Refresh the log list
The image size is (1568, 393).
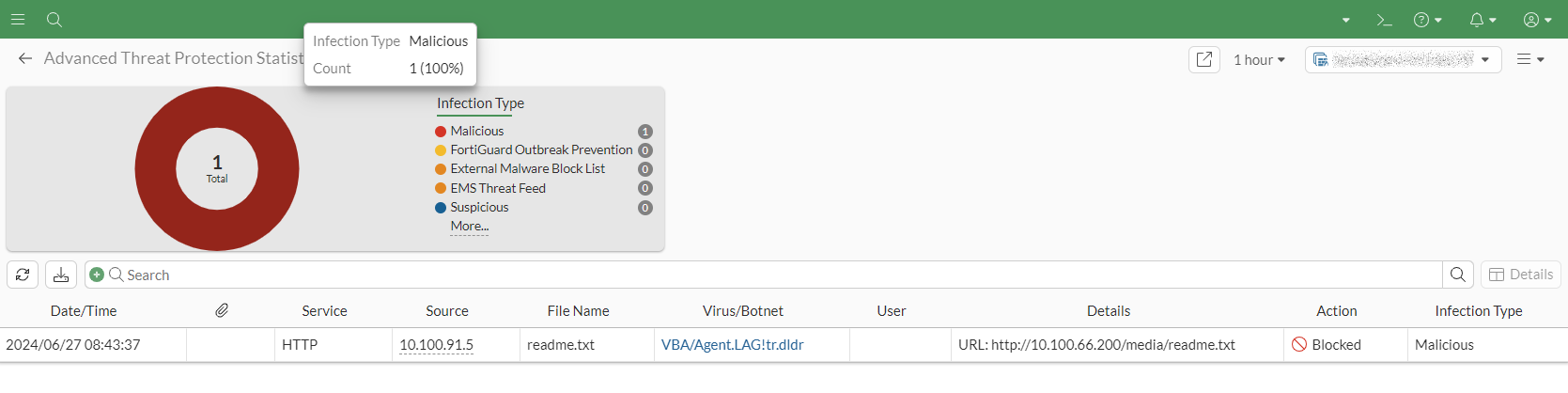pyautogui.click(x=23, y=275)
